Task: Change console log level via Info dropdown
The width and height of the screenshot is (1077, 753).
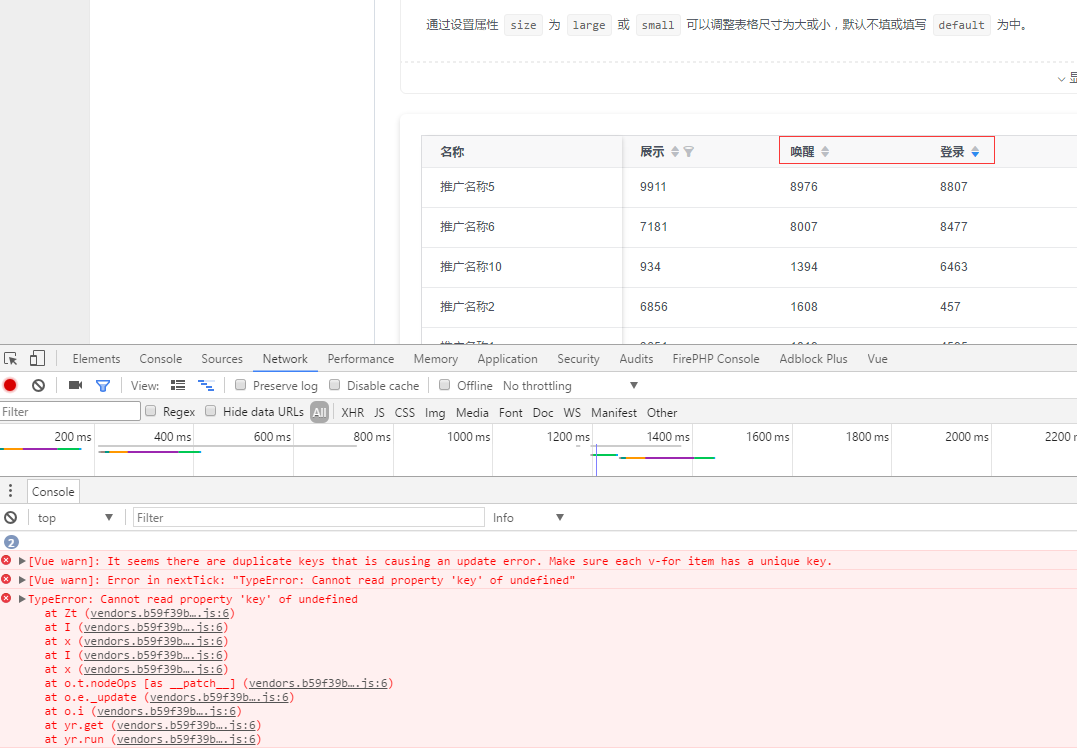Action: 527,517
